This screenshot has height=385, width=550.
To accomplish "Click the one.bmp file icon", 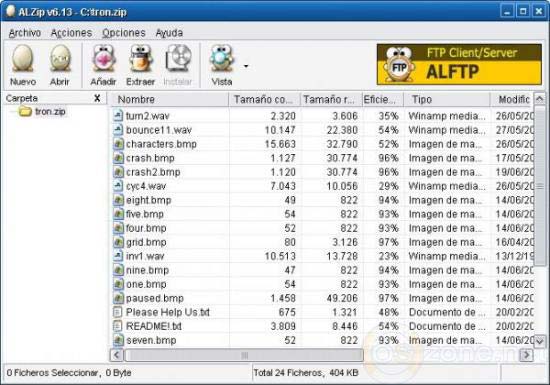I will tap(118, 284).
